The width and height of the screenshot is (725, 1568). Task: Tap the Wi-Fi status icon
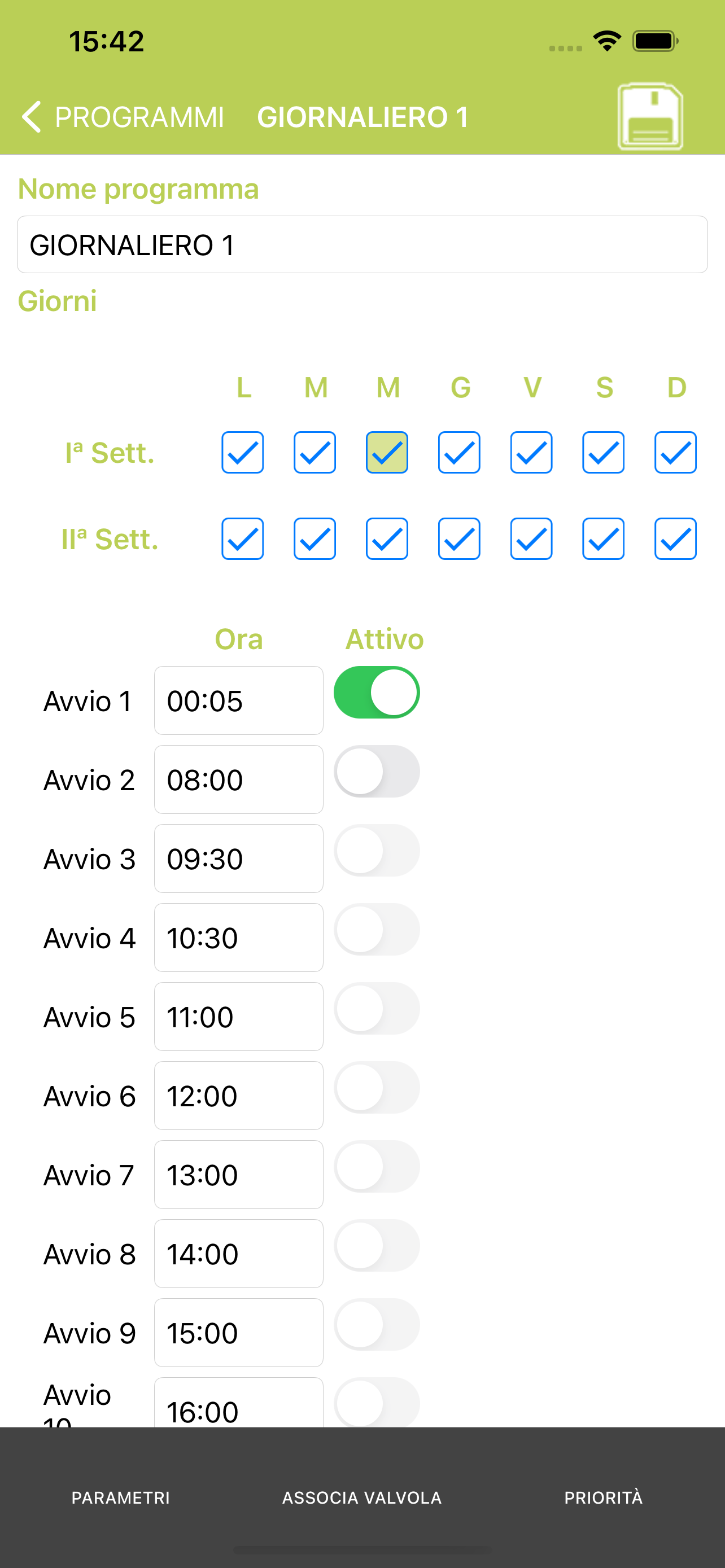(x=607, y=41)
